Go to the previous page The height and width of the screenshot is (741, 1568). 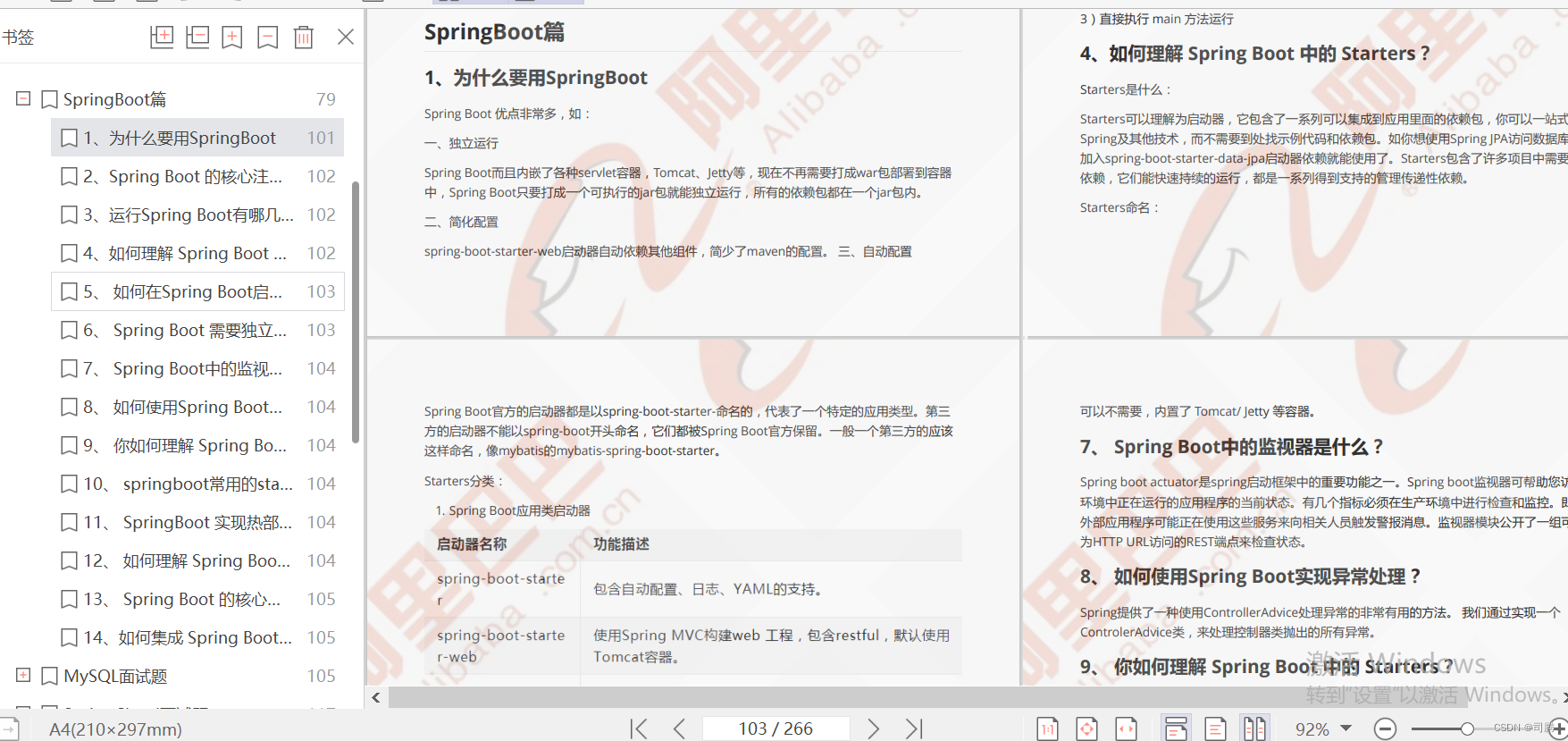click(679, 728)
